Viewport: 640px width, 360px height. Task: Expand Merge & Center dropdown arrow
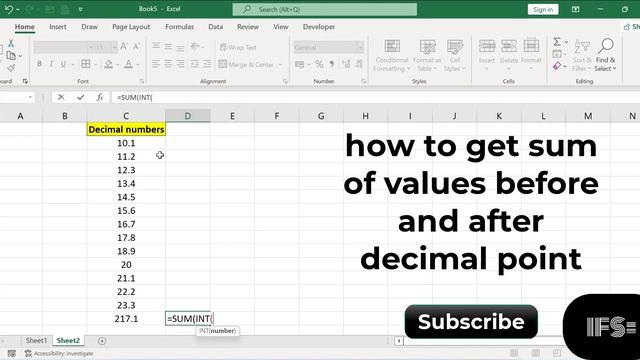pyautogui.click(x=280, y=64)
